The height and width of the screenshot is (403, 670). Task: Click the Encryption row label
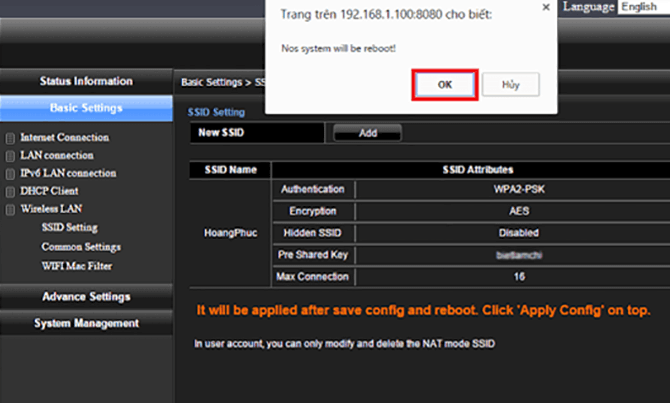click(x=313, y=211)
